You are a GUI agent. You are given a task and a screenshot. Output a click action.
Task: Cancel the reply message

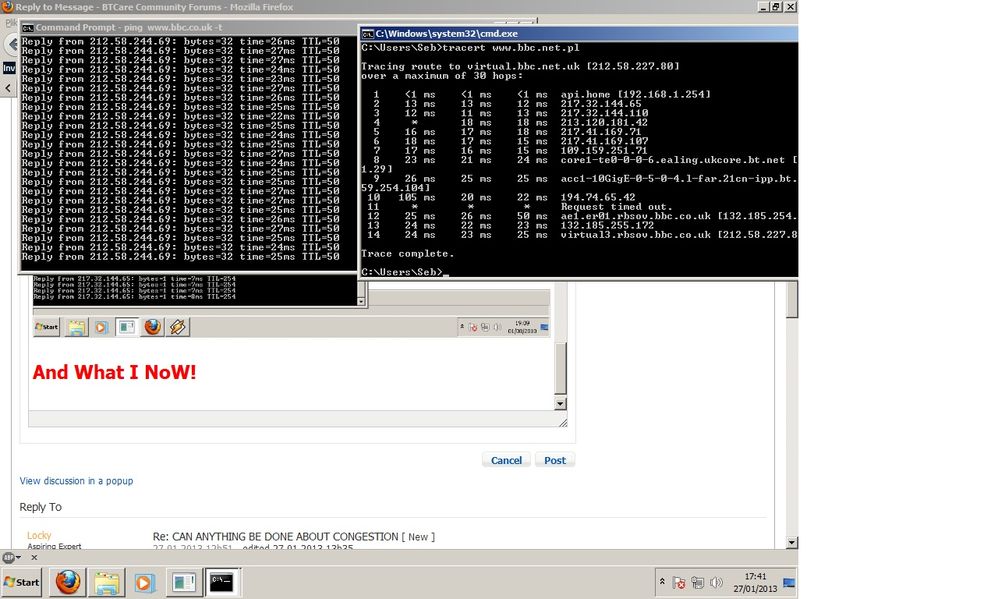click(x=506, y=460)
